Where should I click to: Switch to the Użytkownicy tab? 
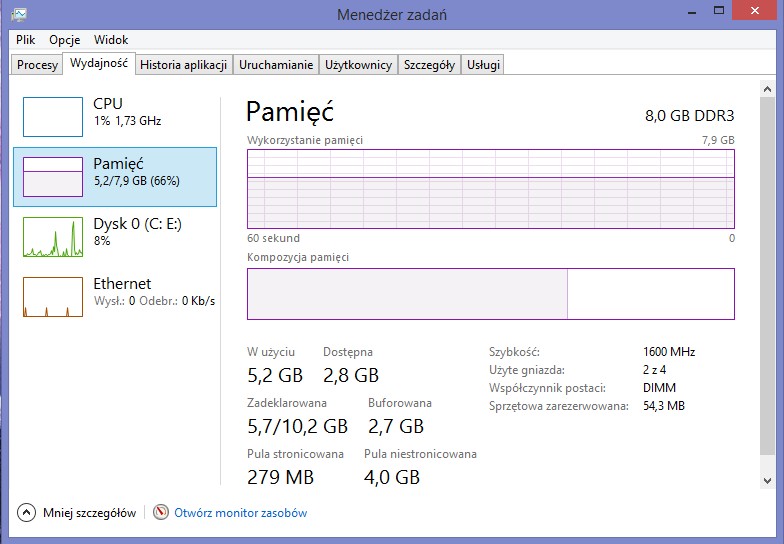click(x=358, y=64)
